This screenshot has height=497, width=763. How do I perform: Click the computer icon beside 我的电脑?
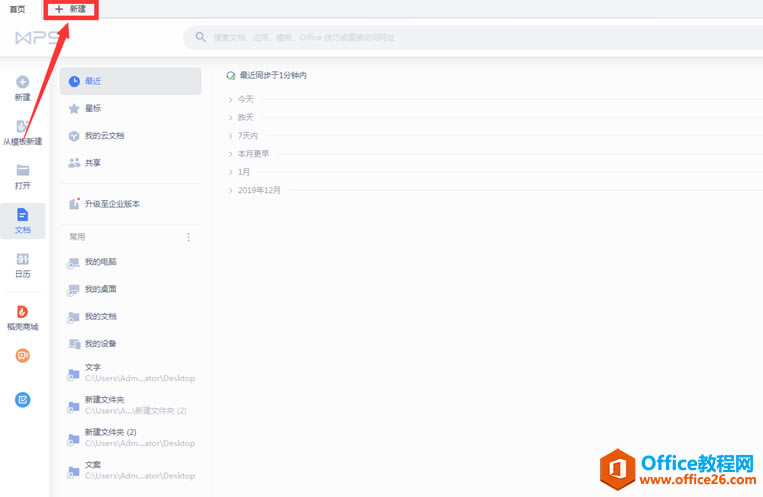73,263
